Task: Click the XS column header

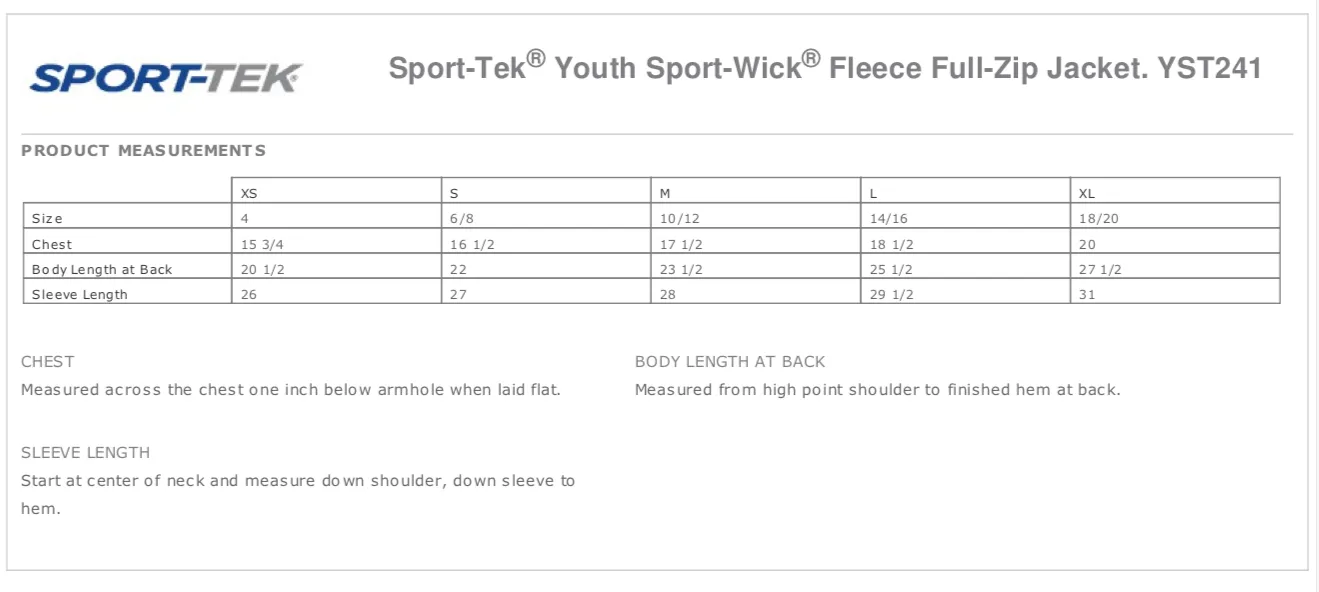Action: (337, 191)
